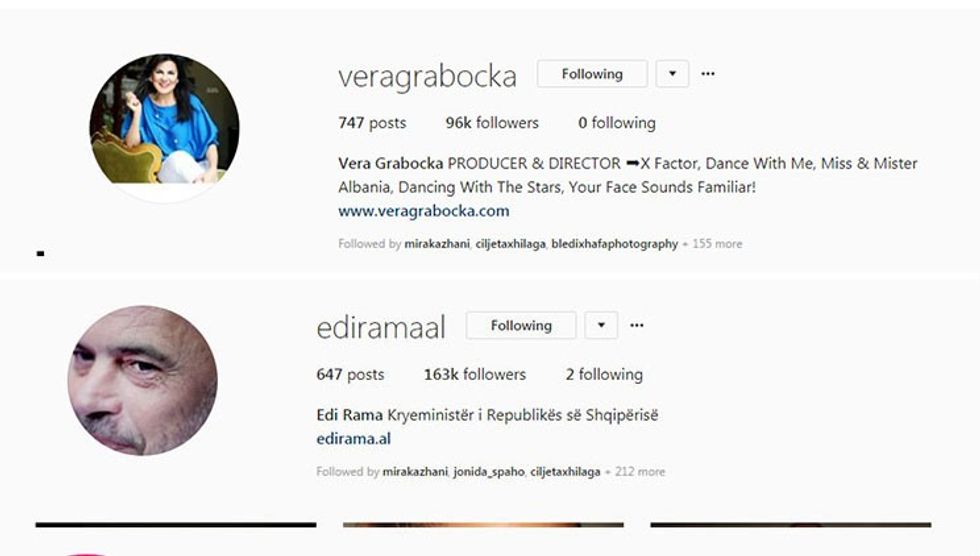Screen dimensions: 980x556
Task: Toggle Following button for veragrabocka
Action: click(592, 74)
